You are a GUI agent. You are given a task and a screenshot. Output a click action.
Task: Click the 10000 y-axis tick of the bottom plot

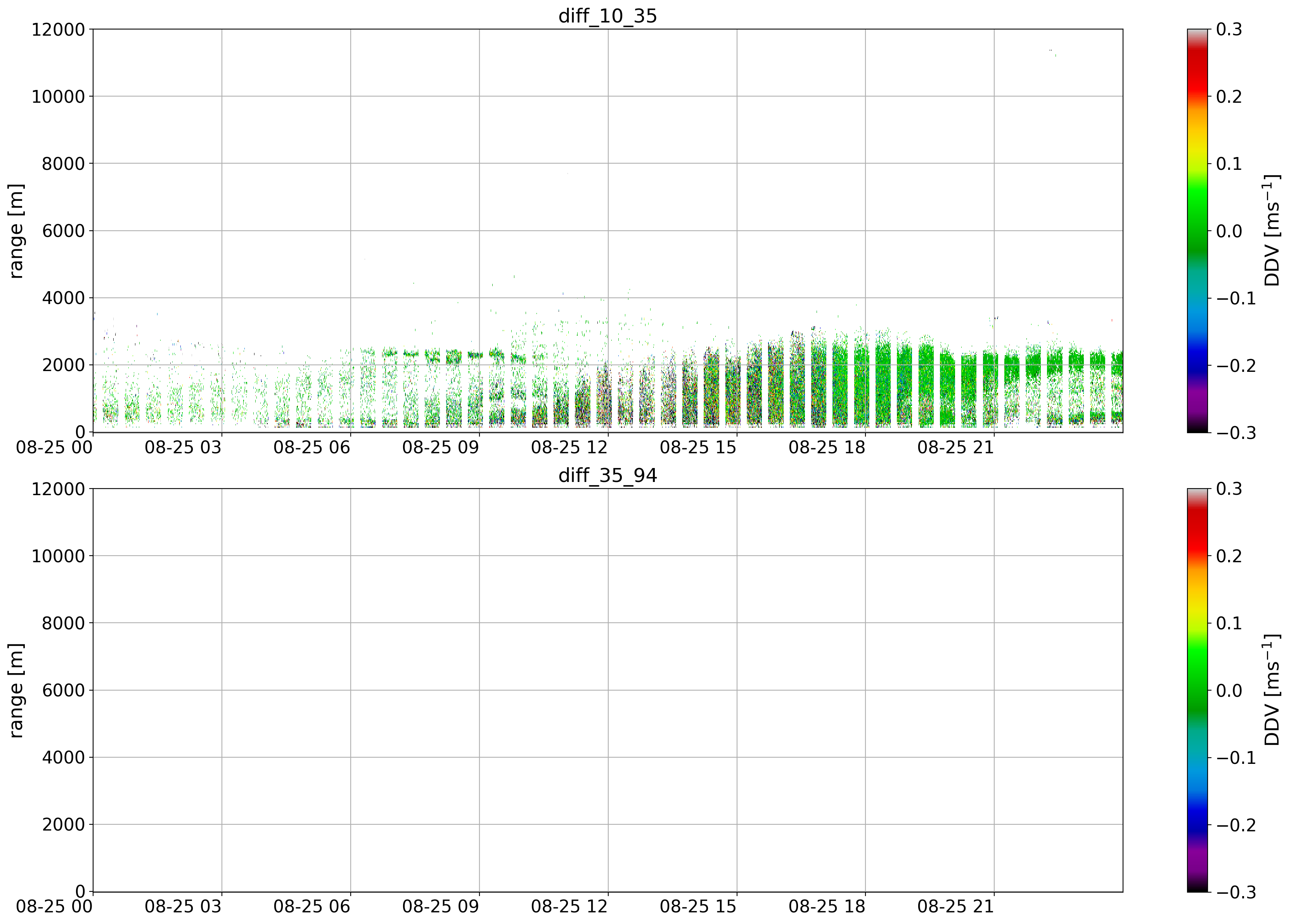click(58, 556)
